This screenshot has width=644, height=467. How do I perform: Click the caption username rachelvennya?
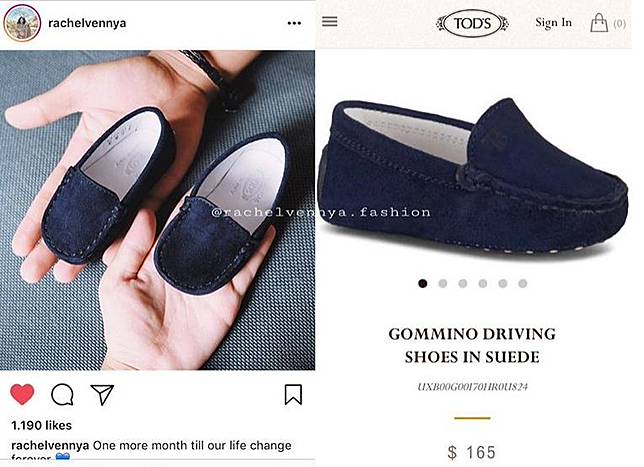point(48,444)
